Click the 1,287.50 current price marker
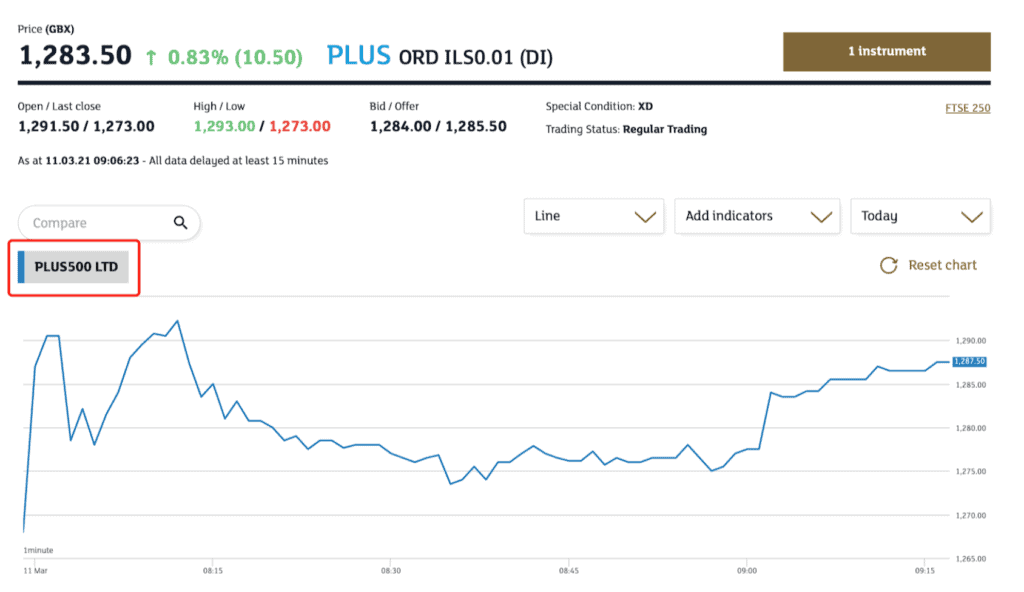Image resolution: width=1024 pixels, height=592 pixels. 969,361
